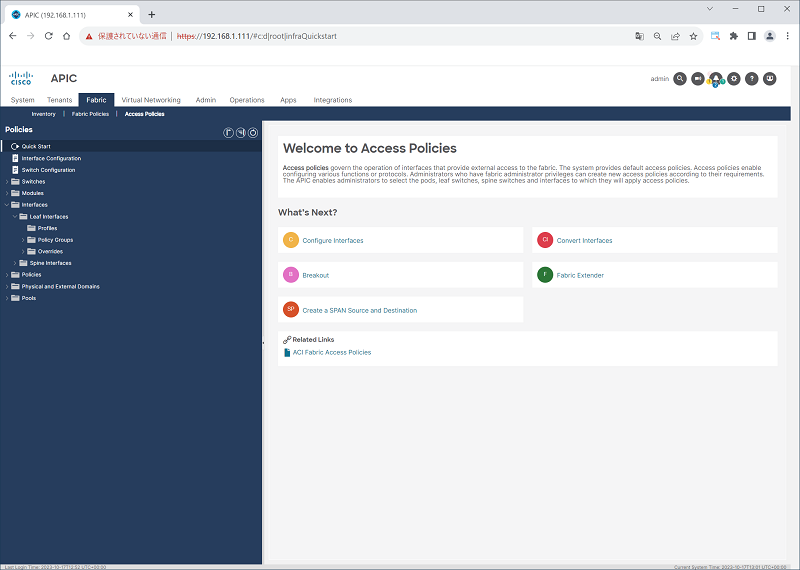
Task: Click the Fabric Extender link
Action: tap(580, 275)
